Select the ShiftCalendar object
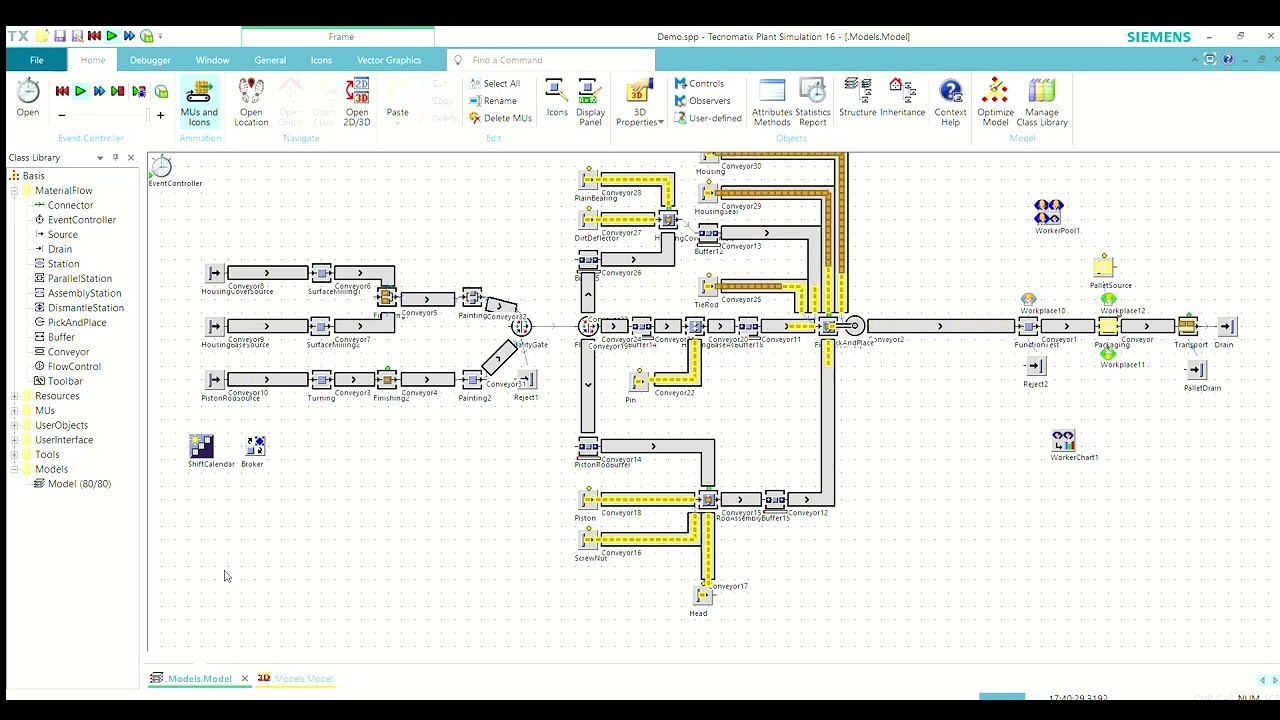 tap(202, 446)
